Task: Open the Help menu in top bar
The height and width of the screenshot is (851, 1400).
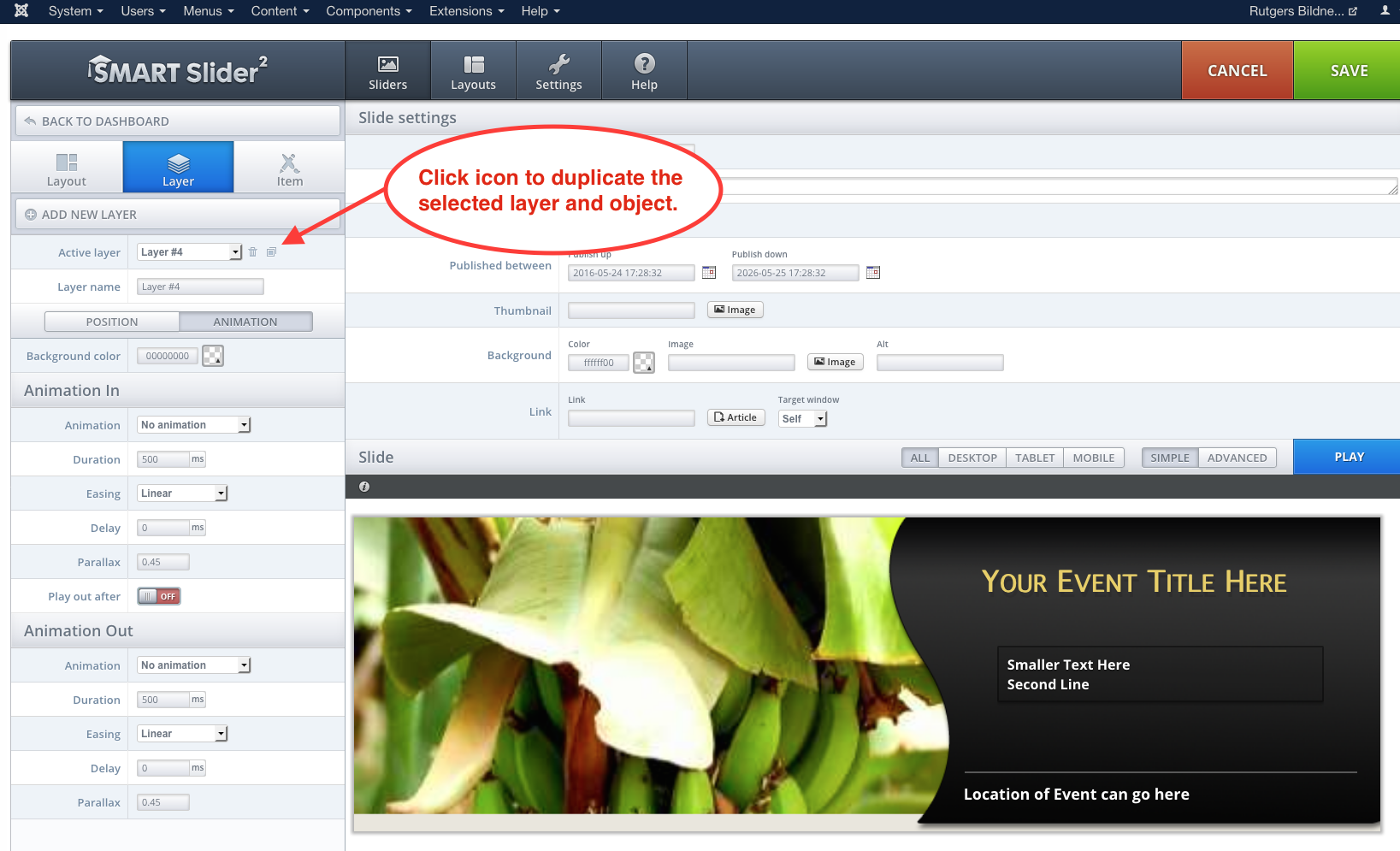Action: (541, 11)
